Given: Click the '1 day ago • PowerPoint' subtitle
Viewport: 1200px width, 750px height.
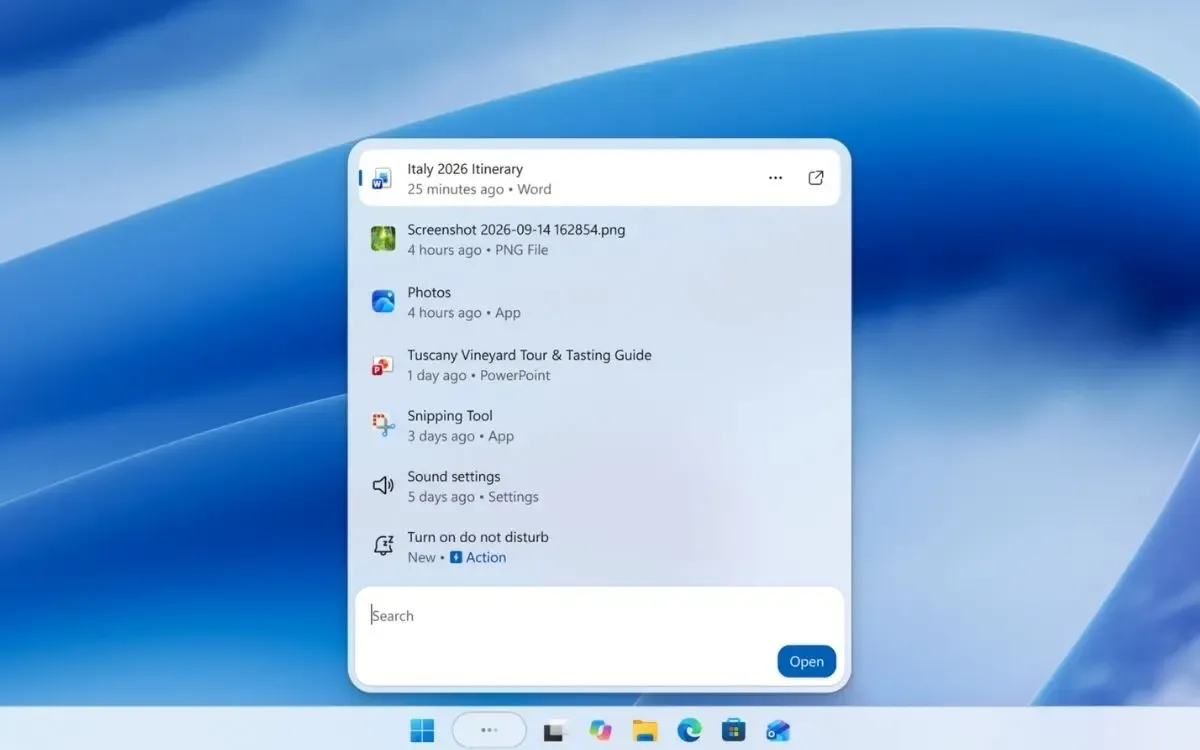Looking at the screenshot, I should point(479,375).
